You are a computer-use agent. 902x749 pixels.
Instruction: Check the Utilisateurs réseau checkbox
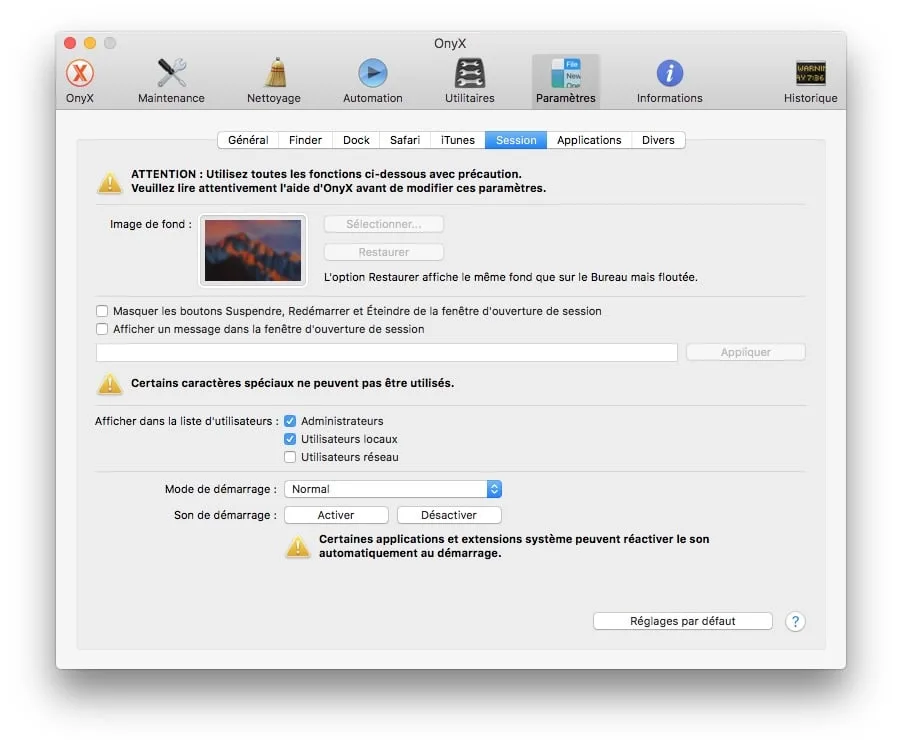[290, 457]
